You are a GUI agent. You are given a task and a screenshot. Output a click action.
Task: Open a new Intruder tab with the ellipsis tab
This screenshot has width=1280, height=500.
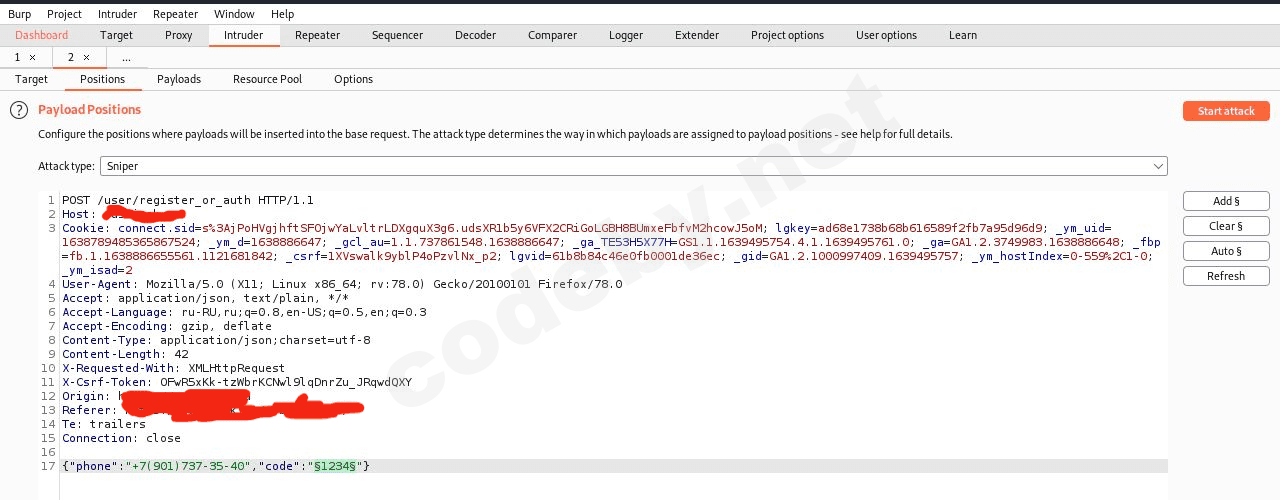pos(126,58)
